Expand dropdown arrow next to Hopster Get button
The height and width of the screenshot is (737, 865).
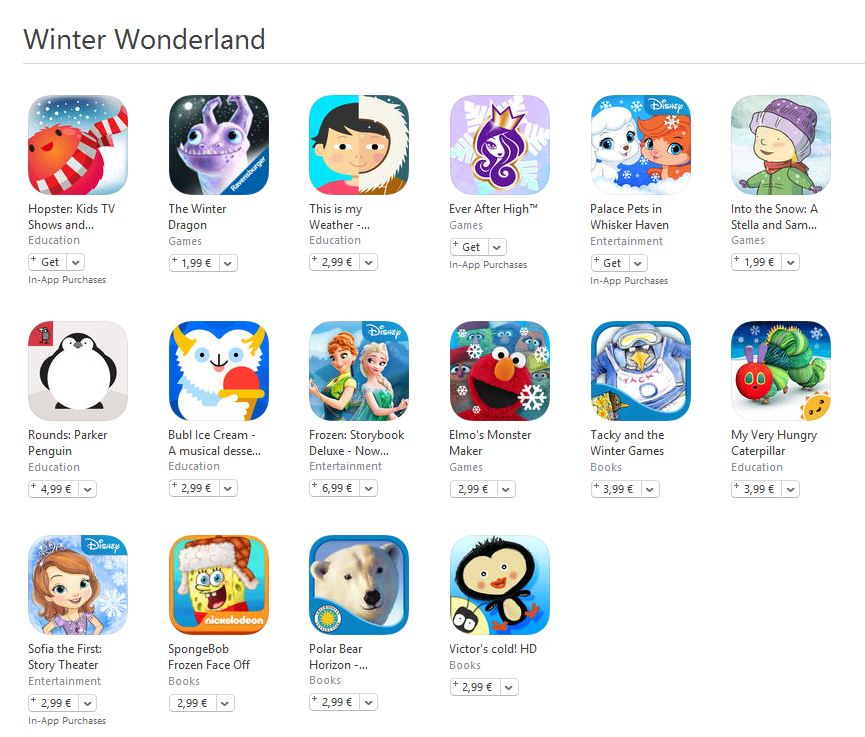pos(76,263)
